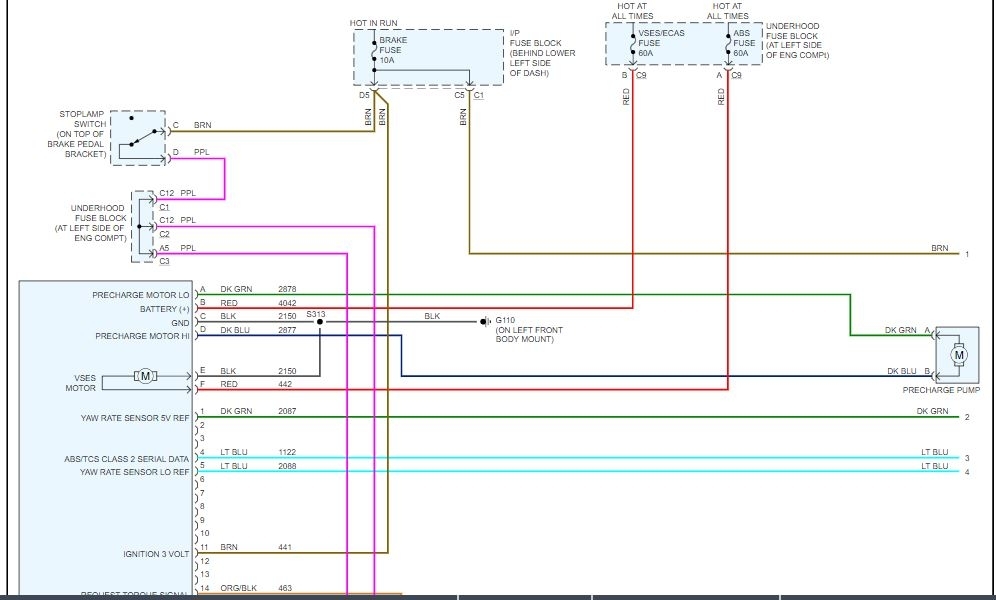The image size is (996, 600).
Task: Click circuit number 2877 on DK BLU wire
Action: (288, 329)
